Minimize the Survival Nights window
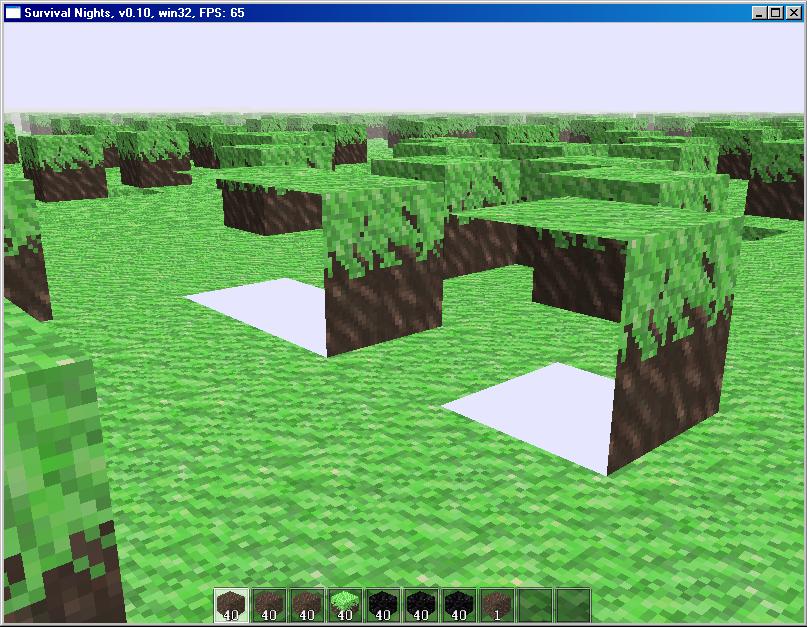Viewport: 807px width, 627px height. tap(759, 12)
